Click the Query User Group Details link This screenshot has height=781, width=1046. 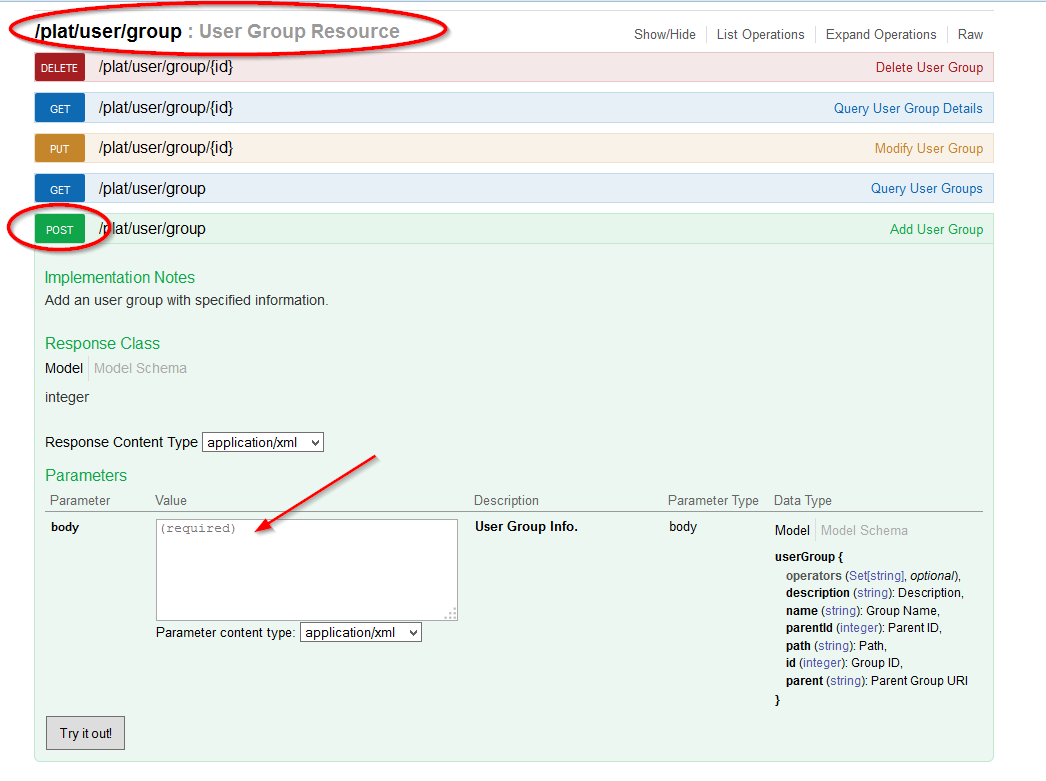tap(908, 108)
